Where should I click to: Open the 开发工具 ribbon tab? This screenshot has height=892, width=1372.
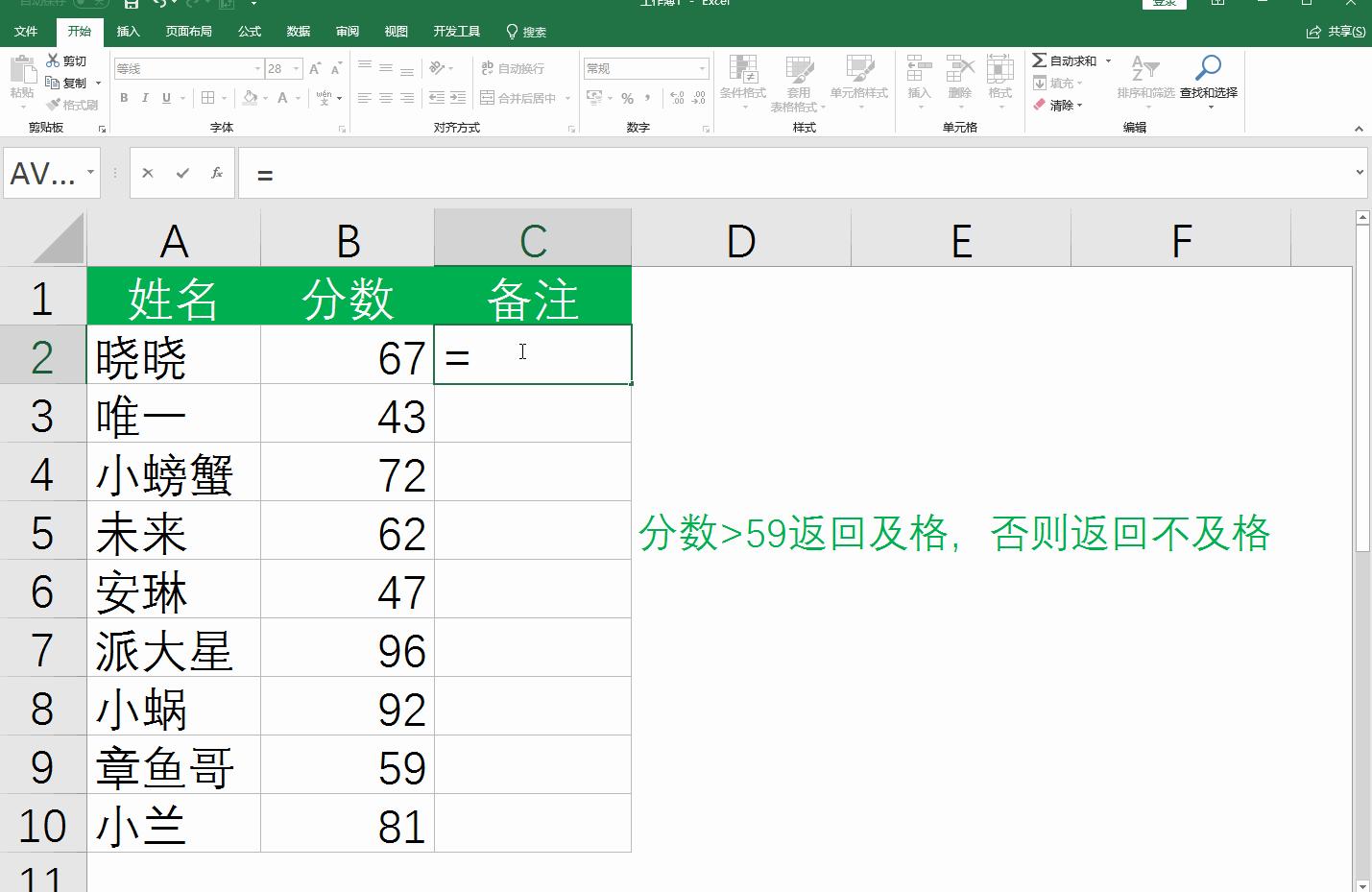click(457, 31)
